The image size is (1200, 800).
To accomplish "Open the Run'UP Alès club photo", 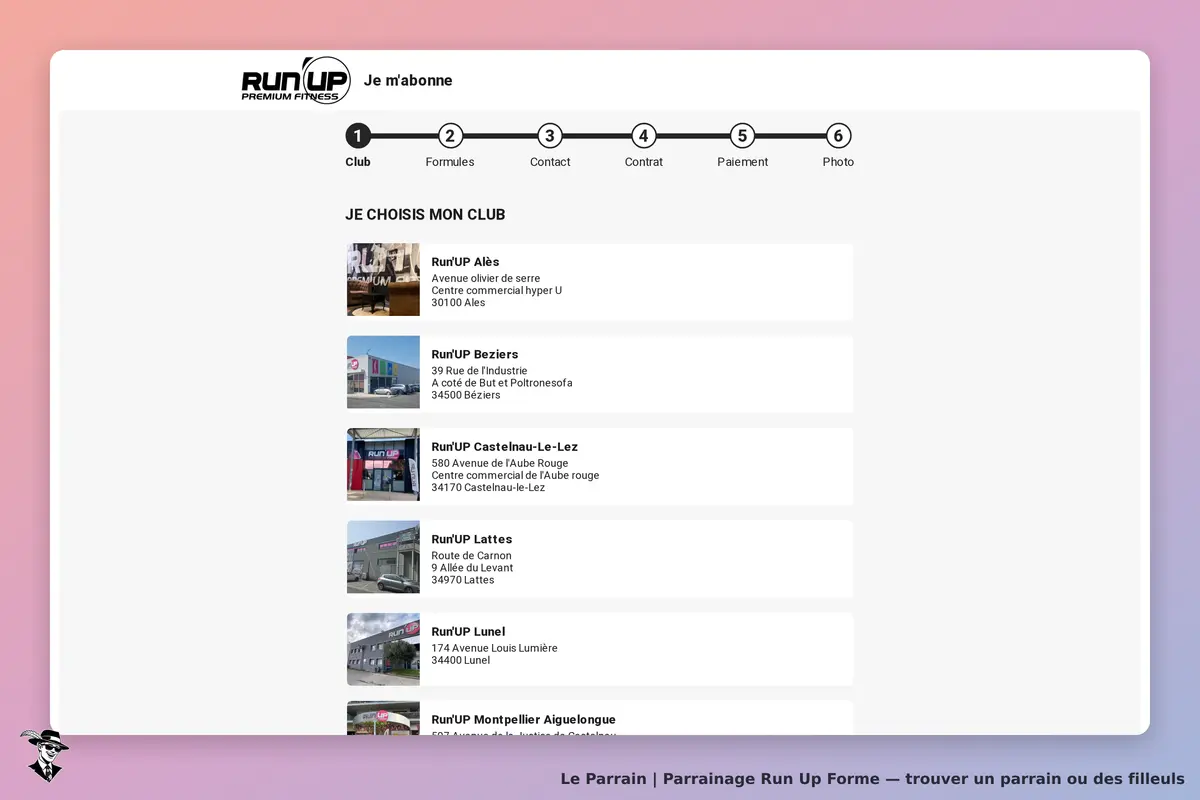I will tap(383, 280).
